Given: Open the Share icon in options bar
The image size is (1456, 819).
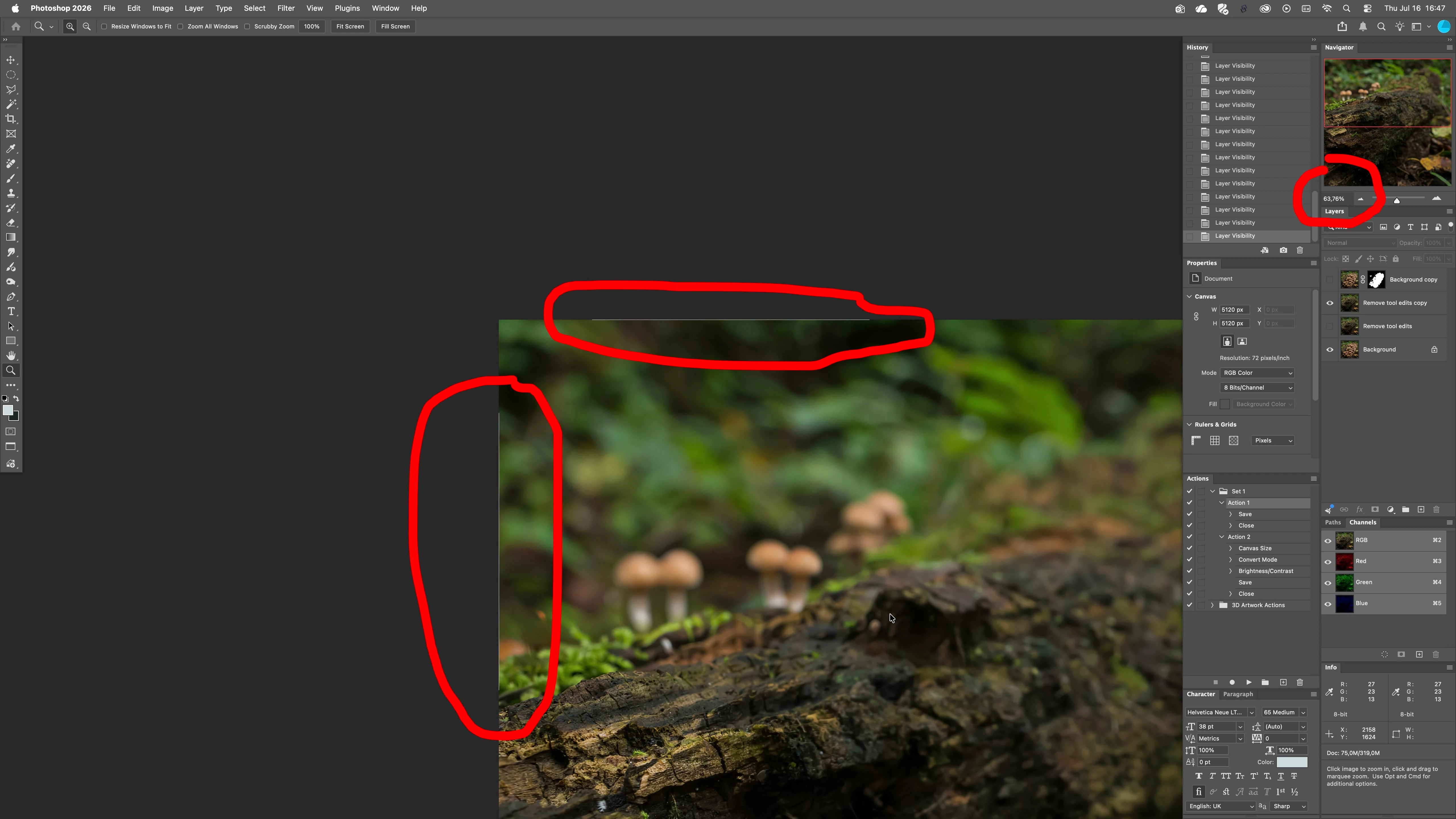Looking at the screenshot, I should click(x=1342, y=26).
